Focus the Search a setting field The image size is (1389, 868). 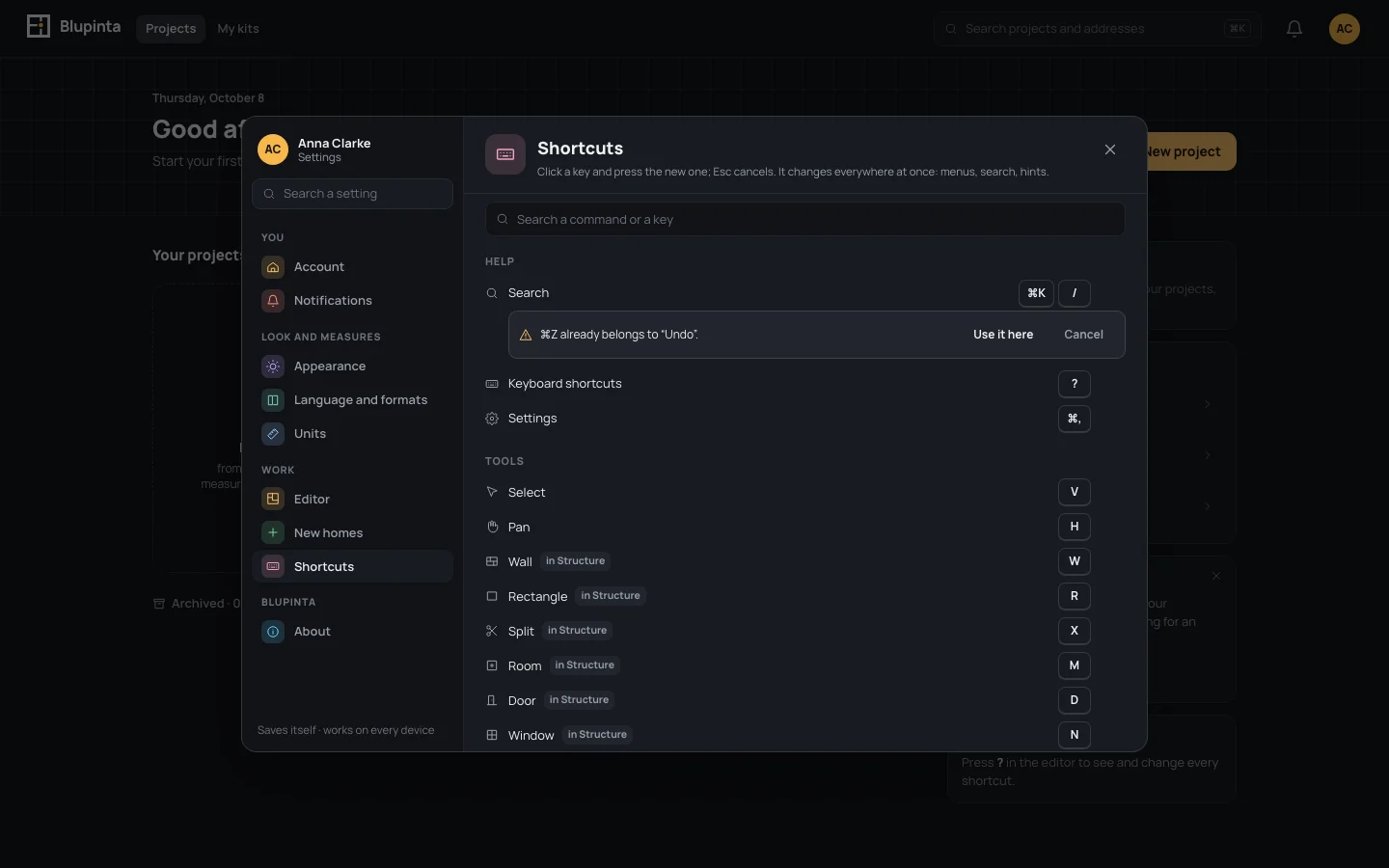[352, 194]
